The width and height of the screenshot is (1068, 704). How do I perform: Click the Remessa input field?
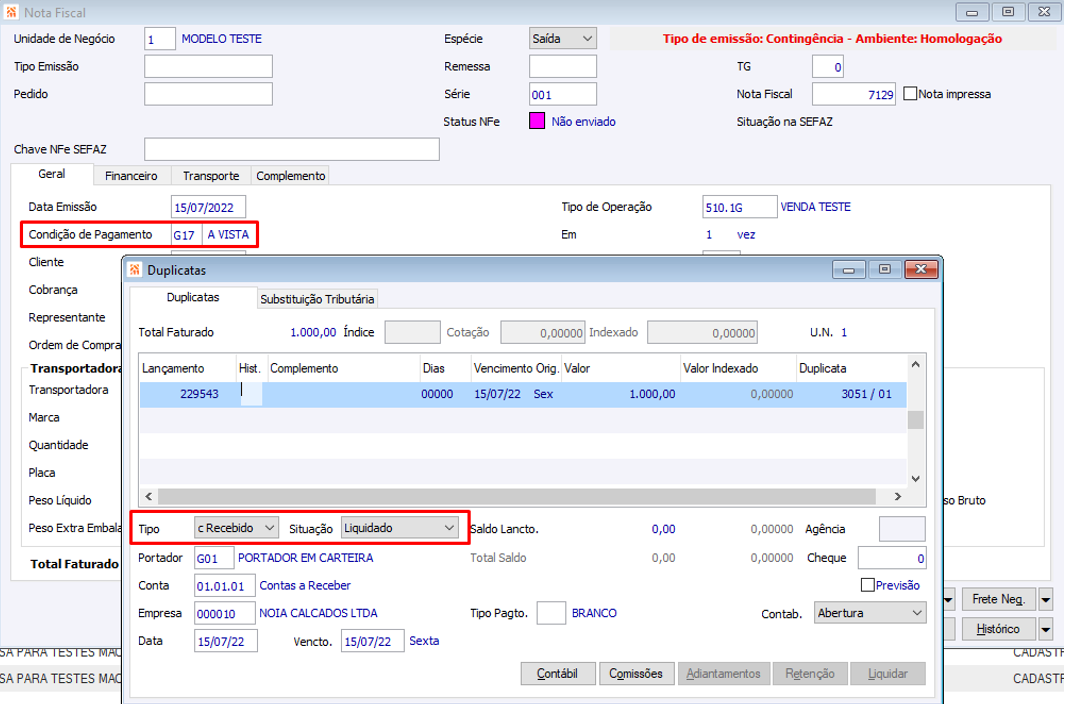tap(563, 67)
